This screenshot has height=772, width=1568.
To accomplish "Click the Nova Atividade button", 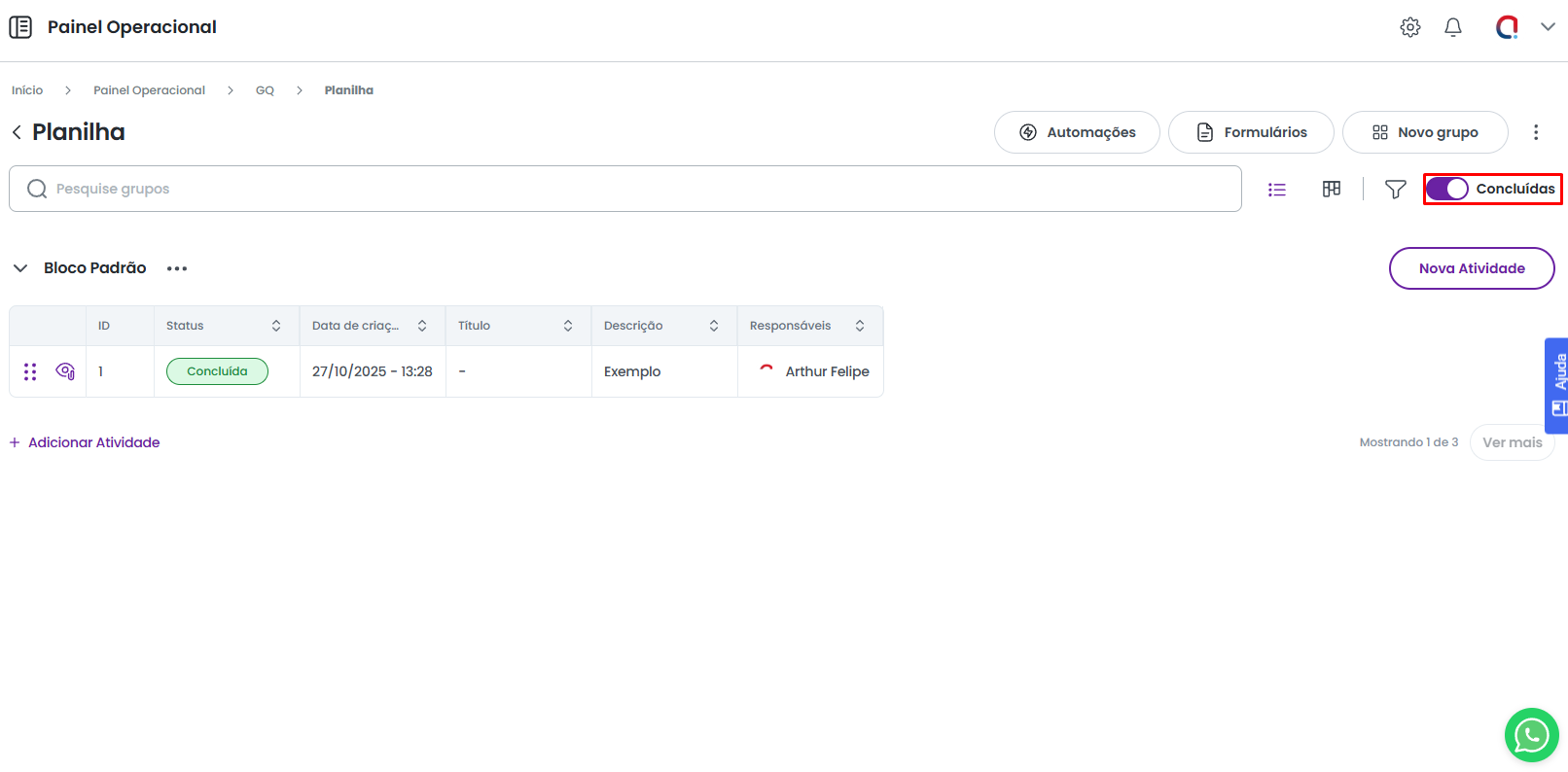I will pos(1471,268).
